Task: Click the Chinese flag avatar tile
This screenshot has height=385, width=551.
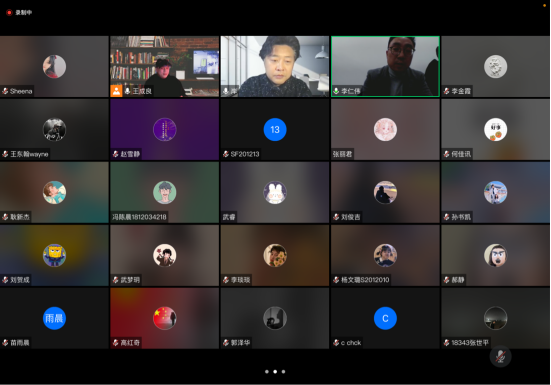Action: pyautogui.click(x=164, y=318)
